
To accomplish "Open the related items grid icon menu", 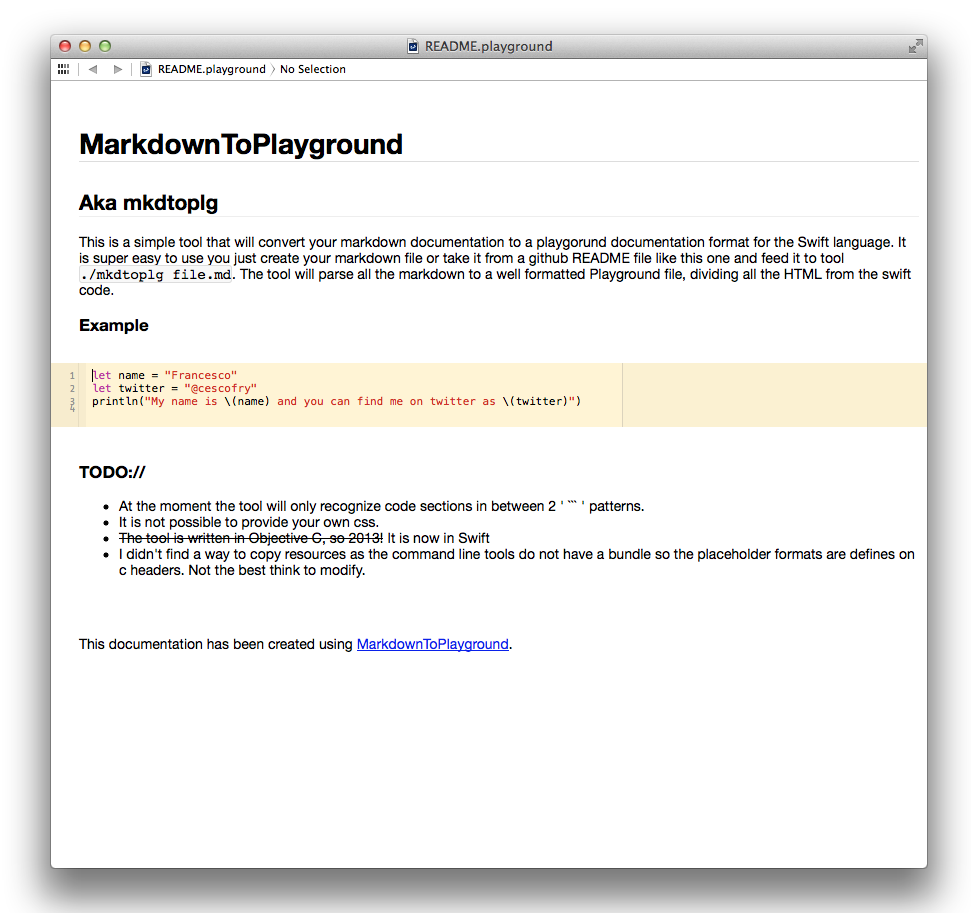I will click(x=63, y=68).
